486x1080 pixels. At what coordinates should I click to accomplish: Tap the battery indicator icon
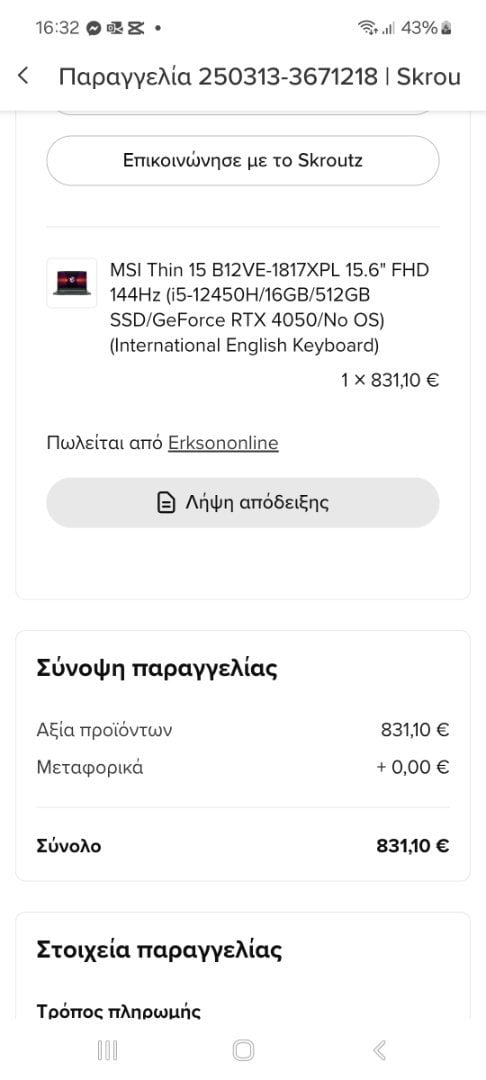[447, 28]
